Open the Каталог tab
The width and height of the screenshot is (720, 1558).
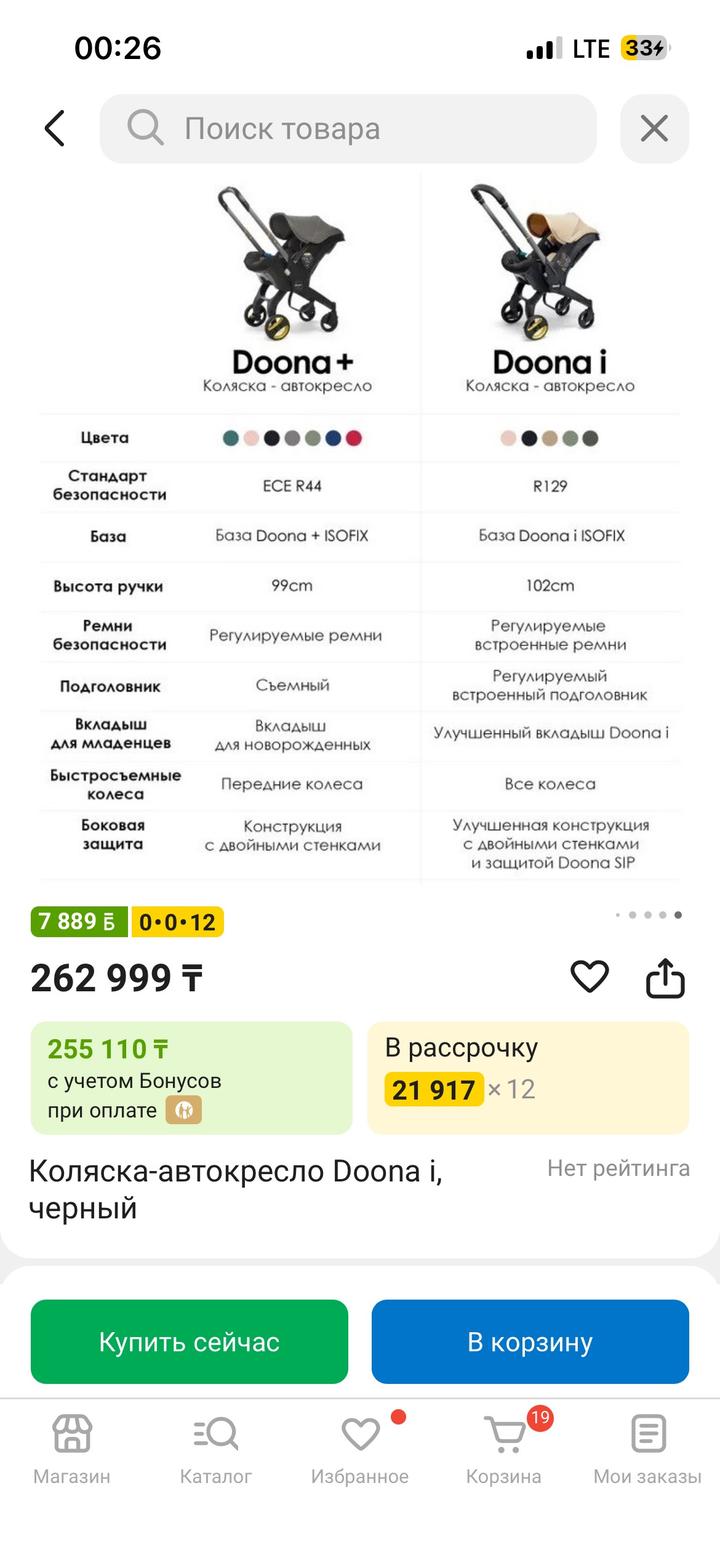pyautogui.click(x=216, y=1448)
